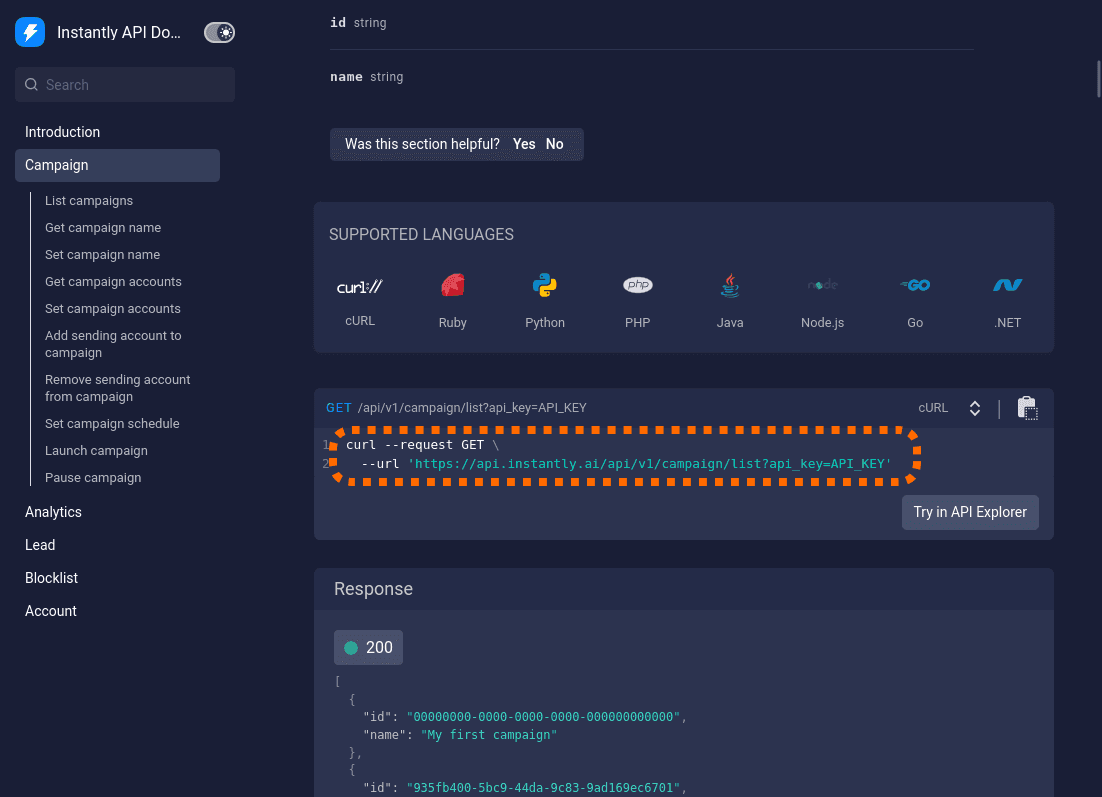Copy the code snippet using the clipboard icon

coord(1028,407)
